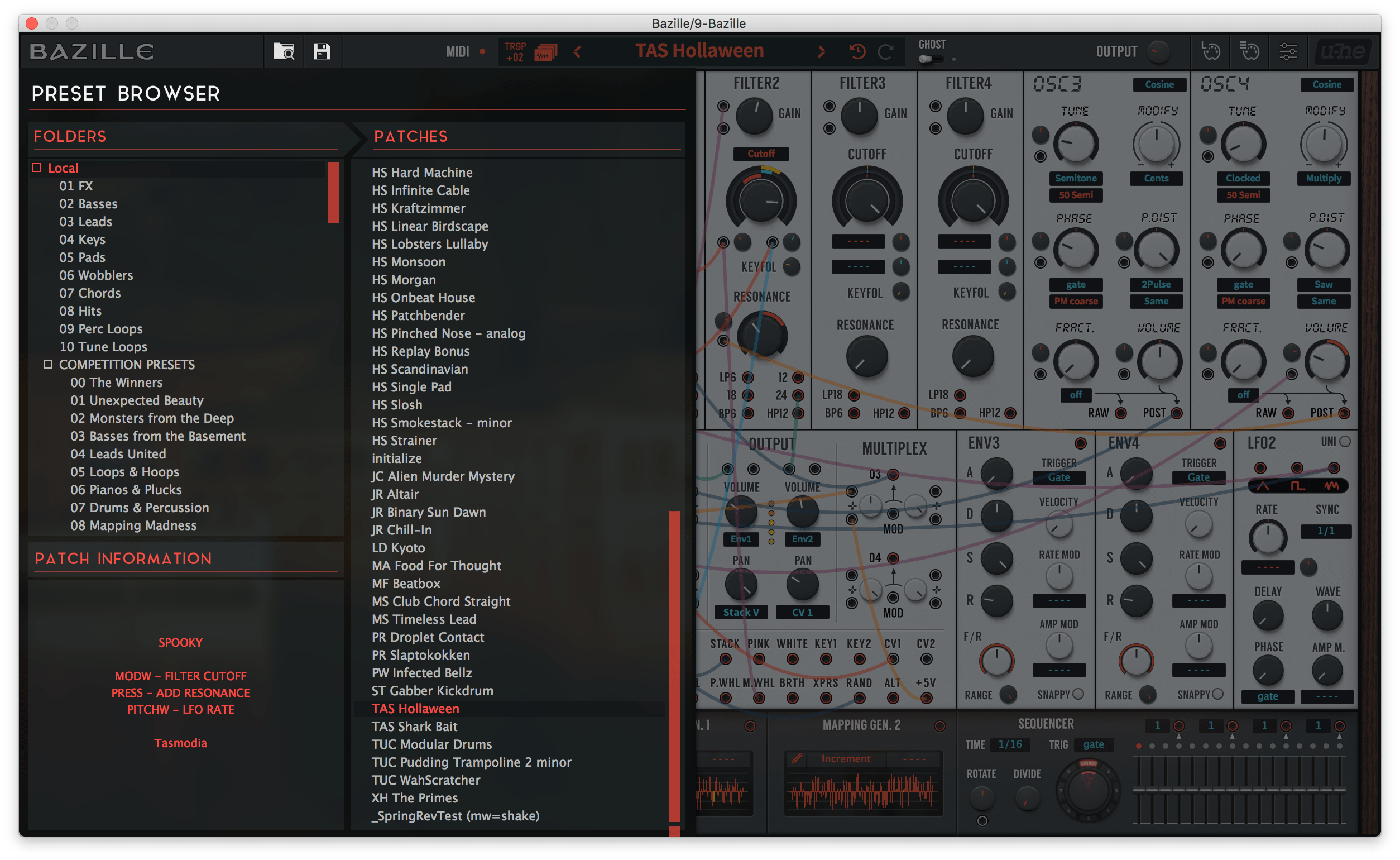Image resolution: width=1400 pixels, height=860 pixels.
Task: Click the sequencer dial knob
Action: click(x=1087, y=791)
